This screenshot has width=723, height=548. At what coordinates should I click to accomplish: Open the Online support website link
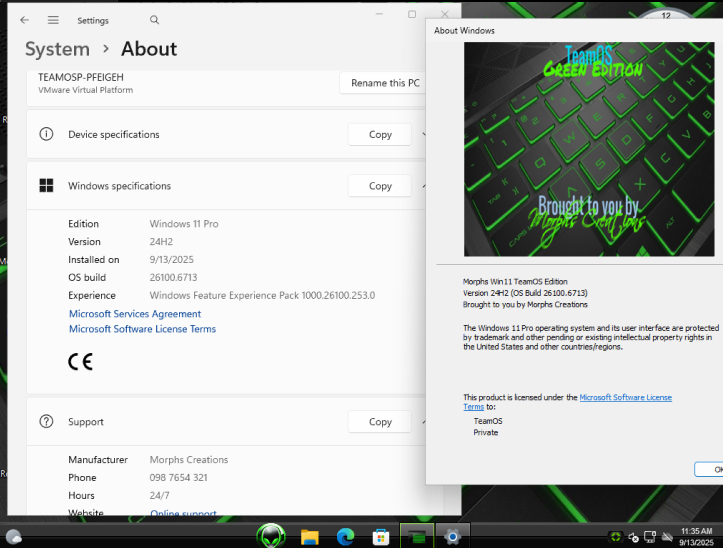coord(183,513)
